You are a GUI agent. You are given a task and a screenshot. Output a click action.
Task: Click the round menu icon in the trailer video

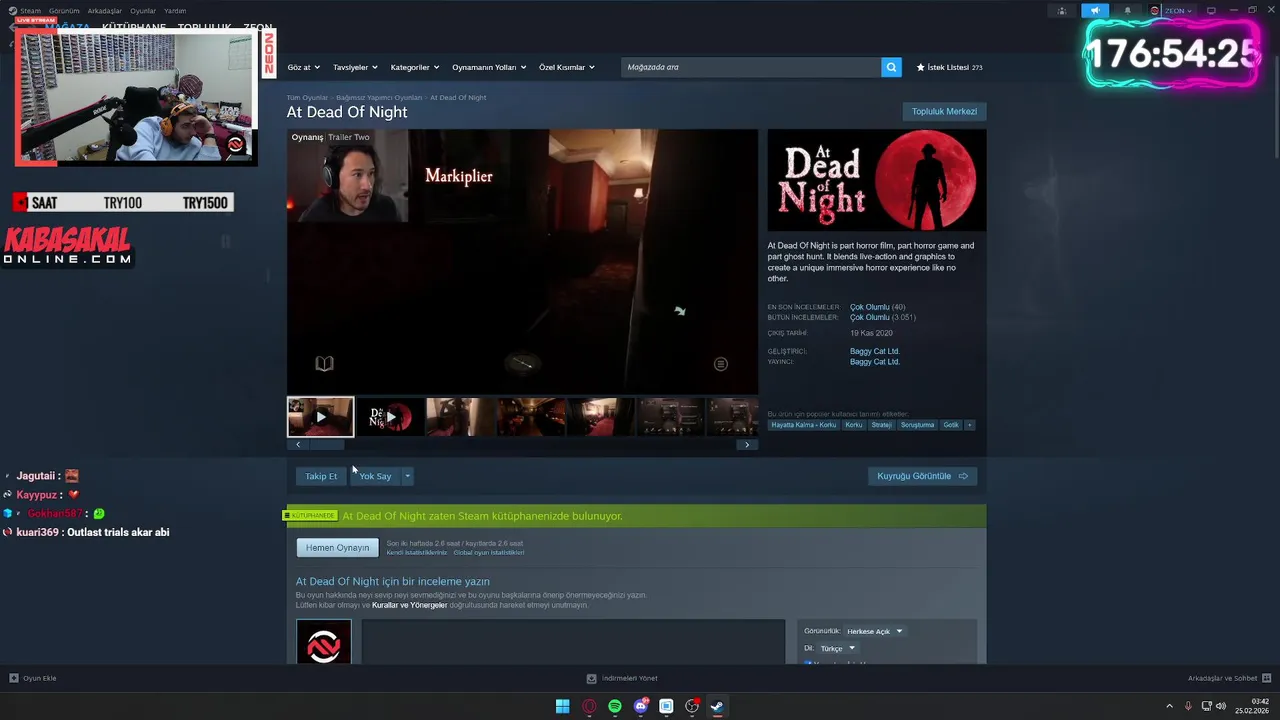coord(720,364)
